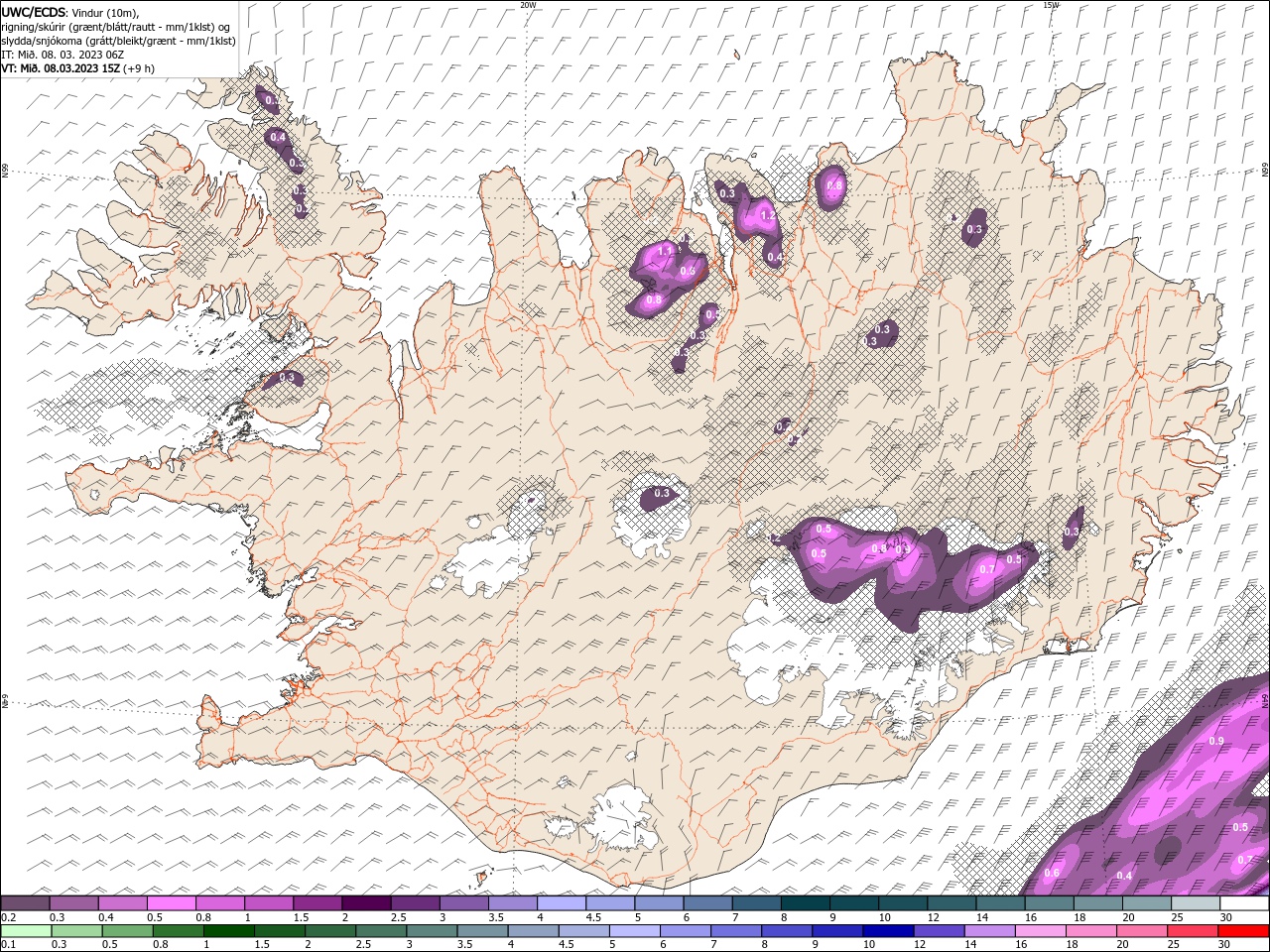Viewport: 1270px width, 952px height.
Task: Click the initial time line 'IT: Mið. 08. 03. 2023 06Z'
Action: tap(63, 55)
